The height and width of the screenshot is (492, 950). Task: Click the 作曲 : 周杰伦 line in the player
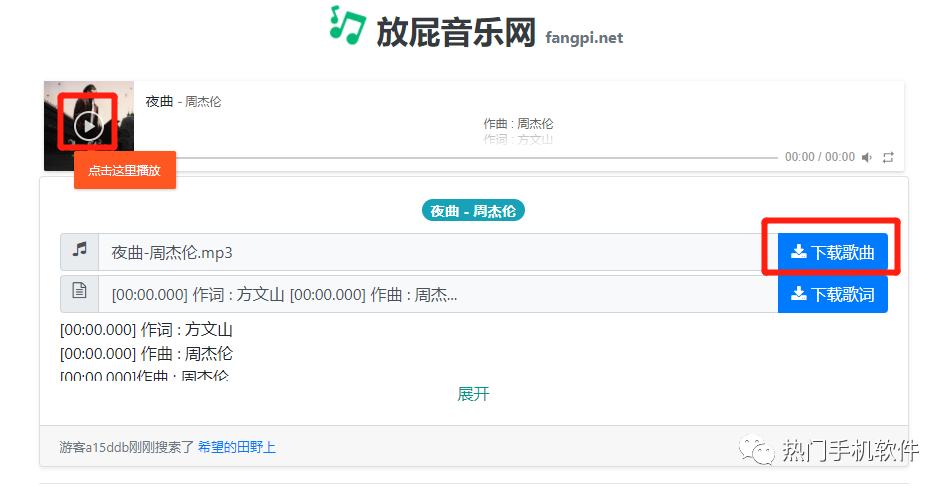click(518, 124)
